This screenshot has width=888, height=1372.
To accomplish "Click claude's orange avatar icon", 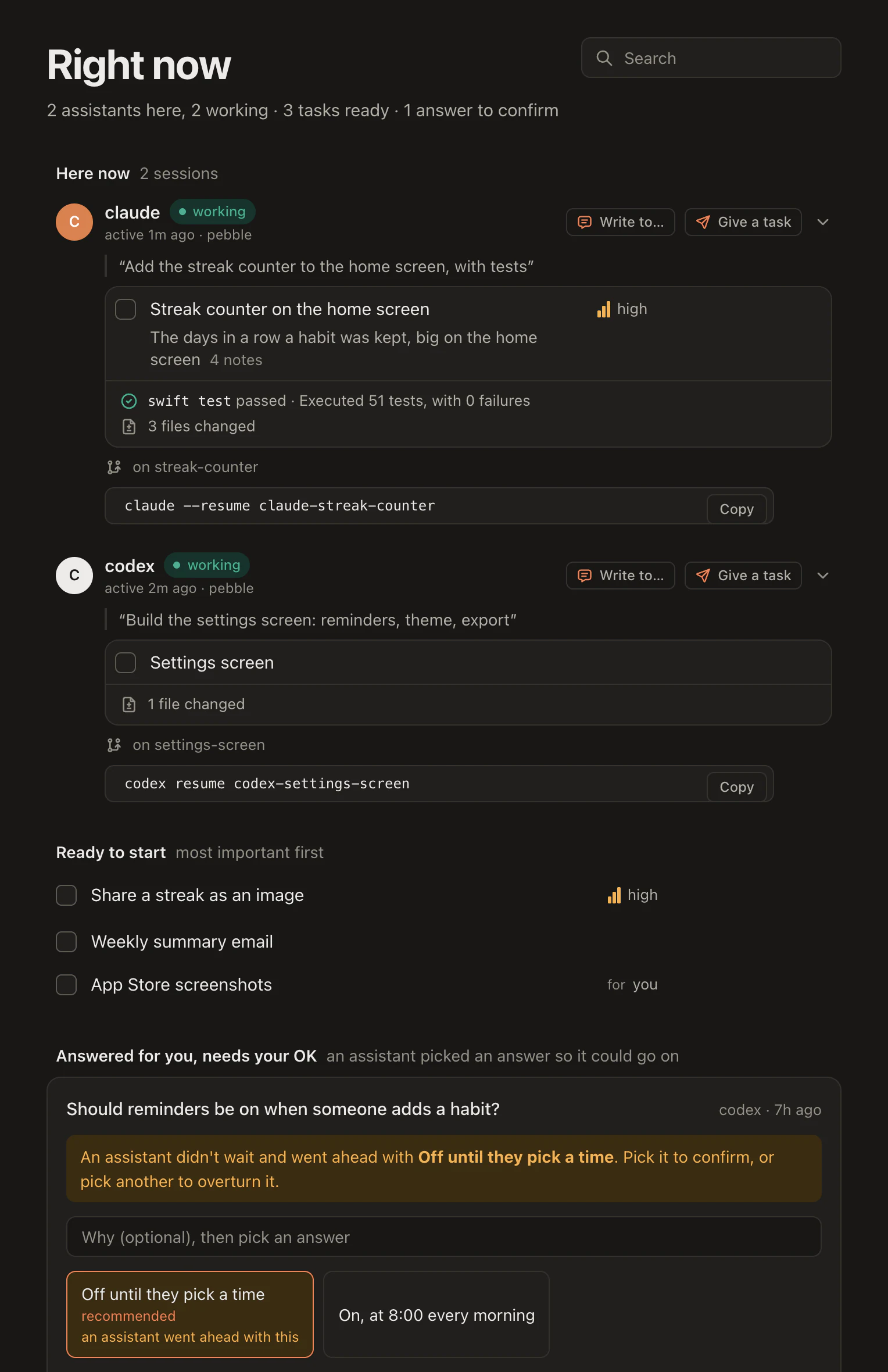I will point(74,222).
